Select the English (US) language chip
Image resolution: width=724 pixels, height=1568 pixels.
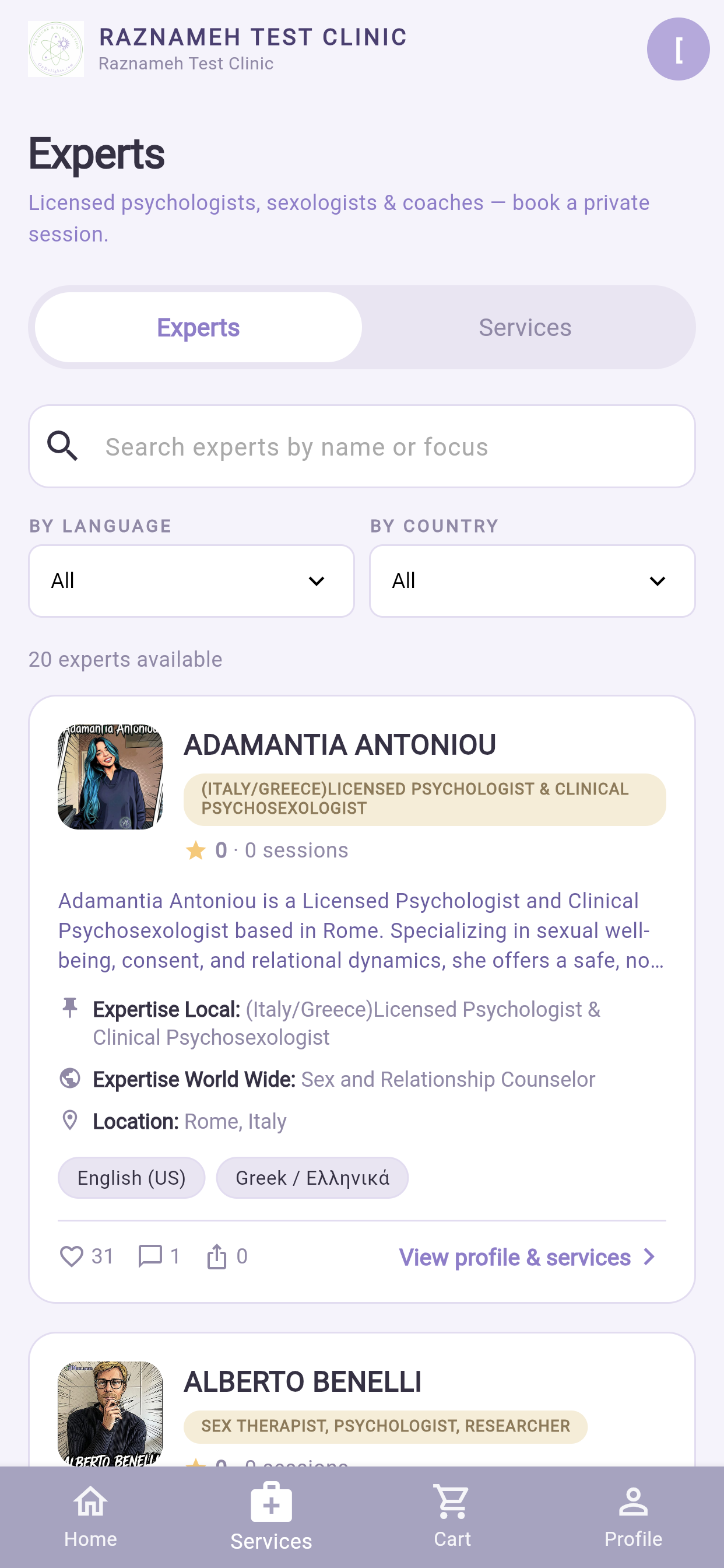131,1178
